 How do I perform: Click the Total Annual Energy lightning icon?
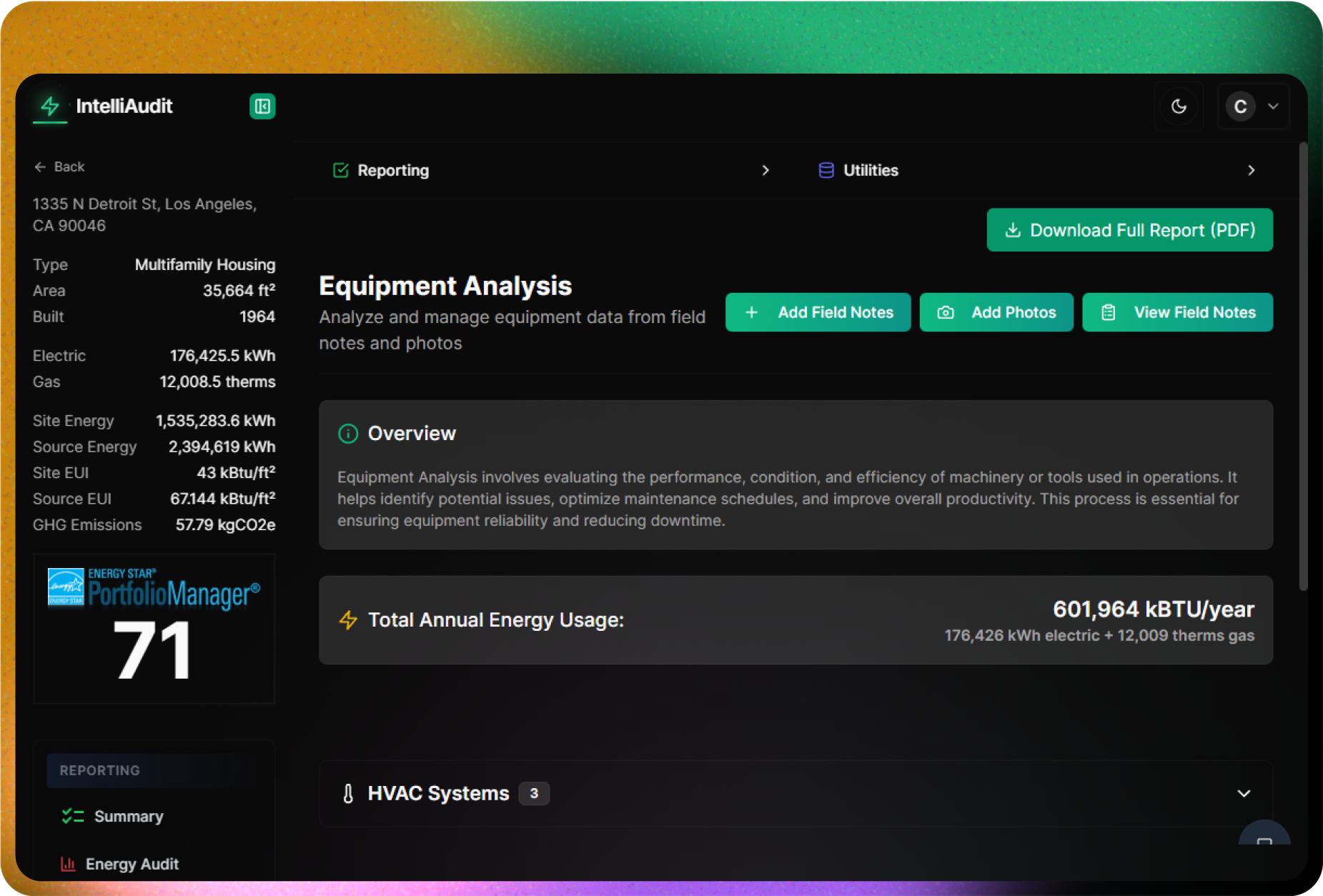click(x=348, y=620)
